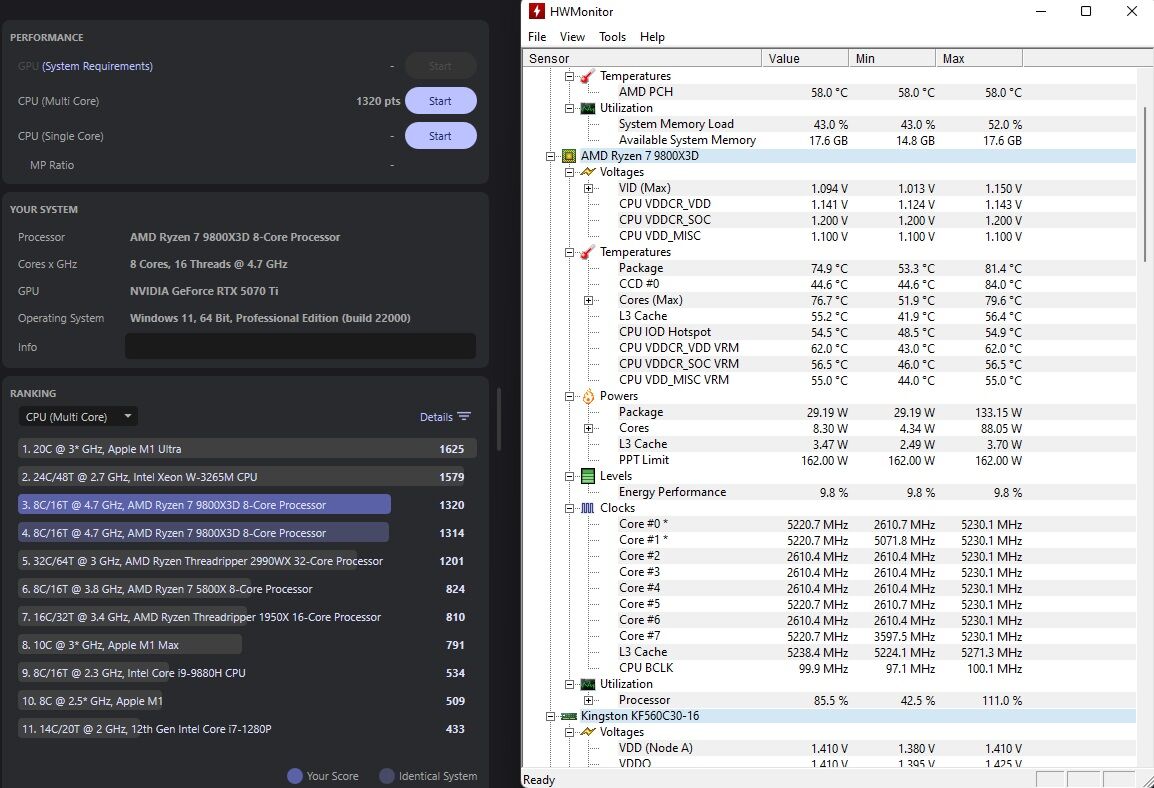The image size is (1154, 788).
Task: Click the Clocks waveform icon
Action: 587,508
